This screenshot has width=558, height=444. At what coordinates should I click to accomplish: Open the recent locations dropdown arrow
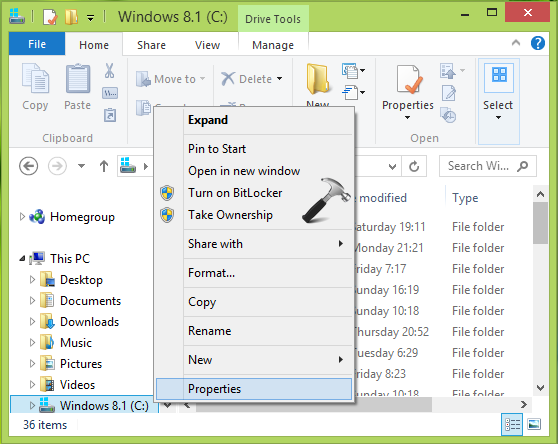tap(81, 166)
